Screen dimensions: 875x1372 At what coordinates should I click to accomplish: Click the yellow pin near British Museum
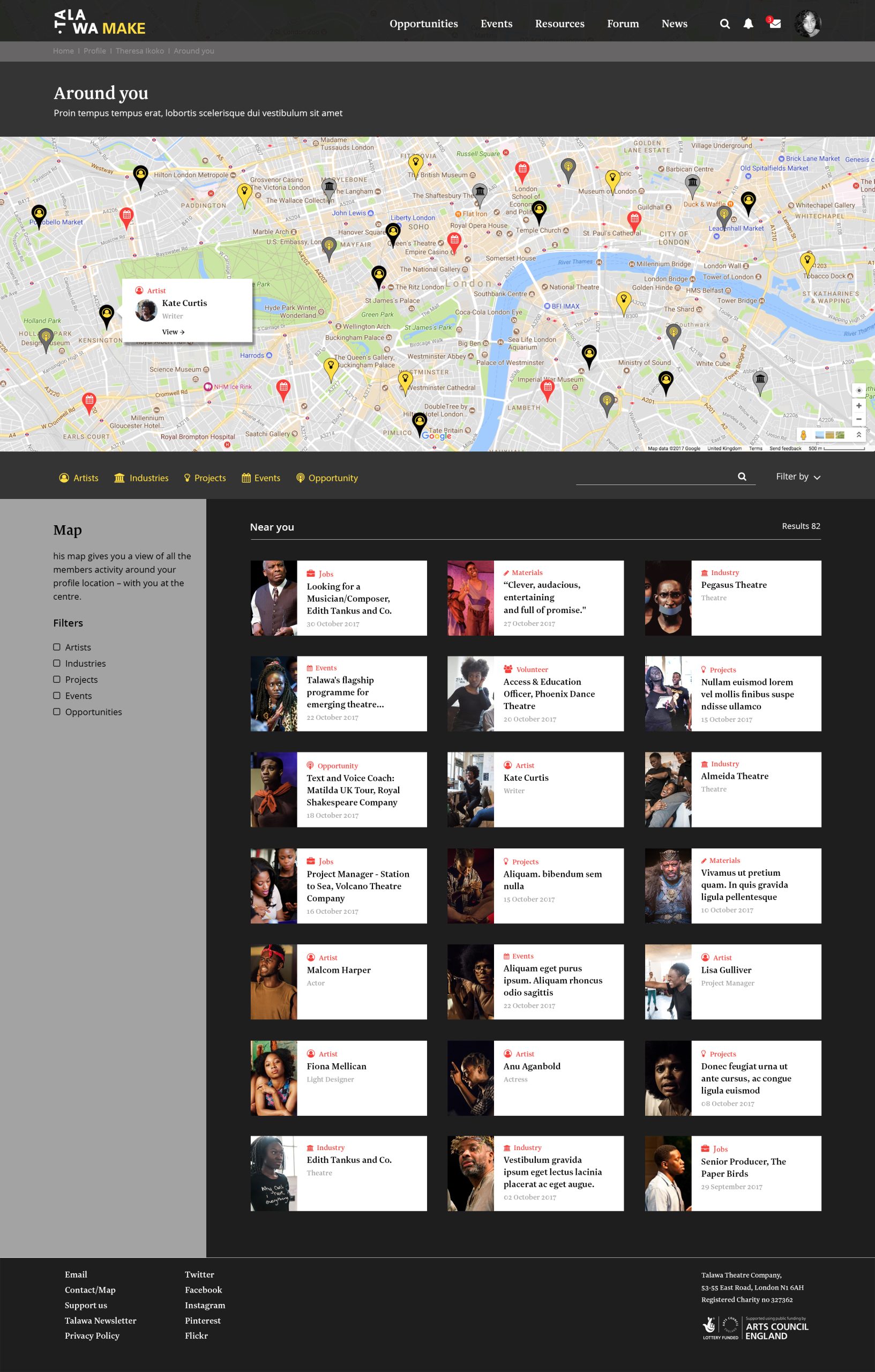tap(415, 166)
